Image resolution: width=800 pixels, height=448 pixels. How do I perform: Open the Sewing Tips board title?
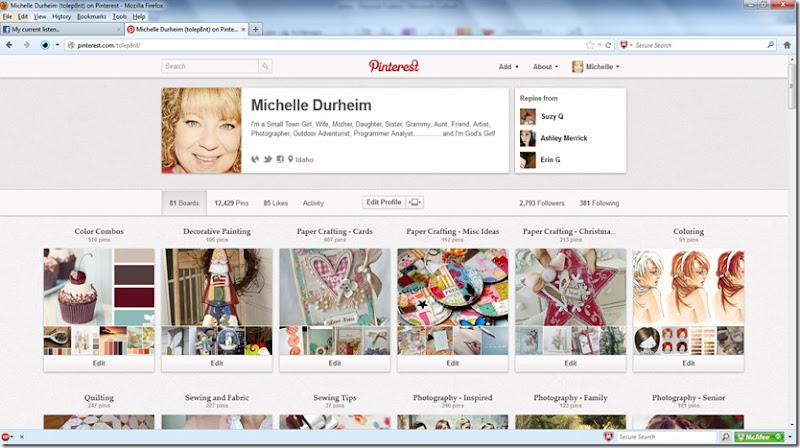click(335, 397)
